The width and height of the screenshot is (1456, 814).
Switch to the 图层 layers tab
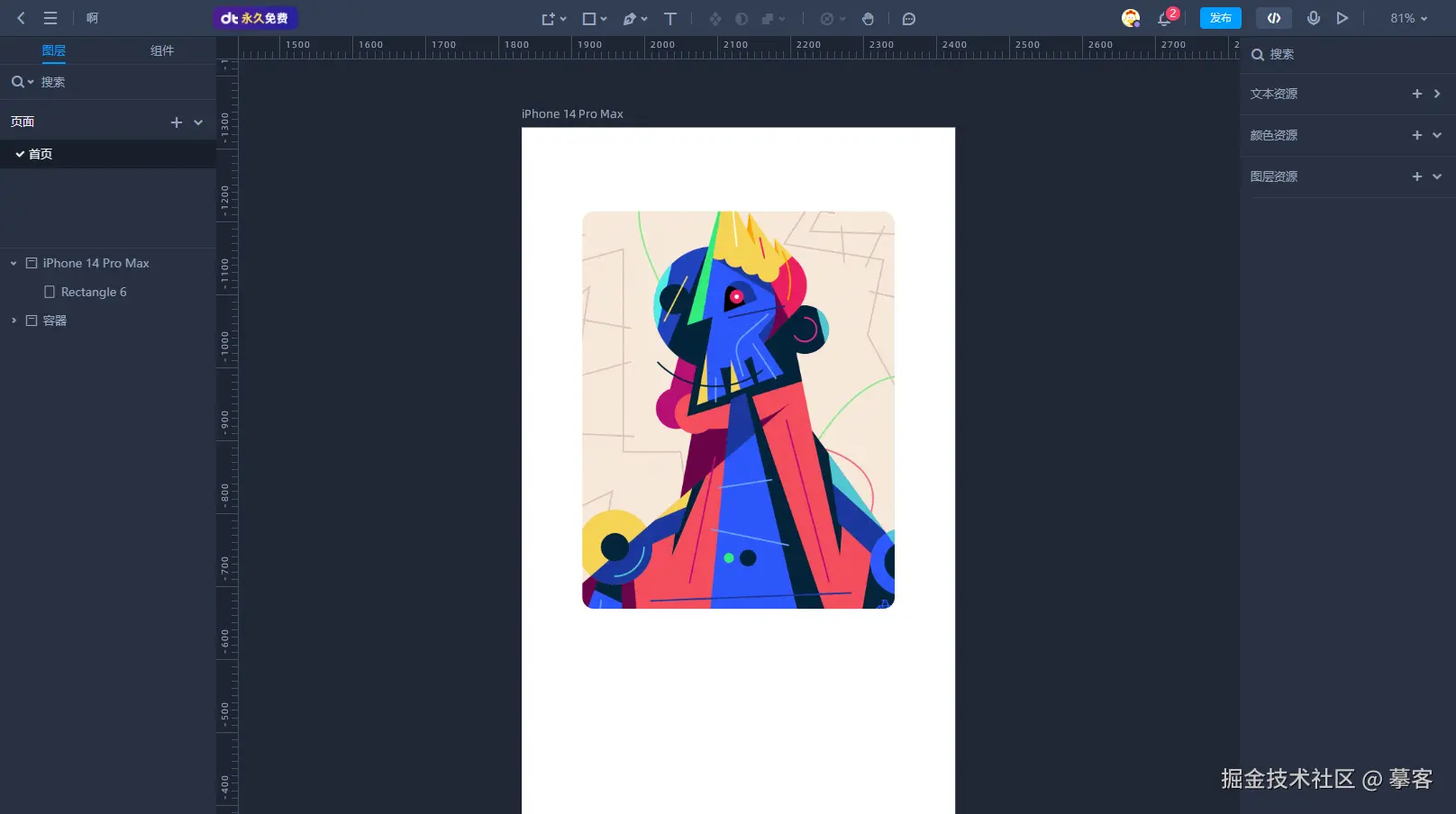pyautogui.click(x=54, y=50)
